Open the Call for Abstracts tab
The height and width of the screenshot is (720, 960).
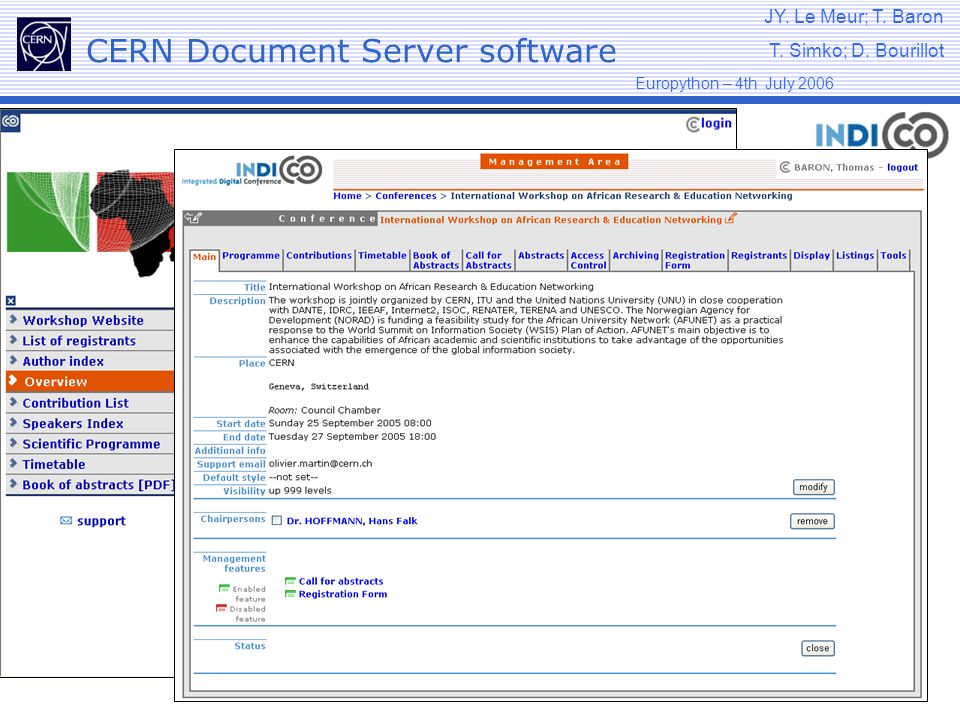point(488,260)
